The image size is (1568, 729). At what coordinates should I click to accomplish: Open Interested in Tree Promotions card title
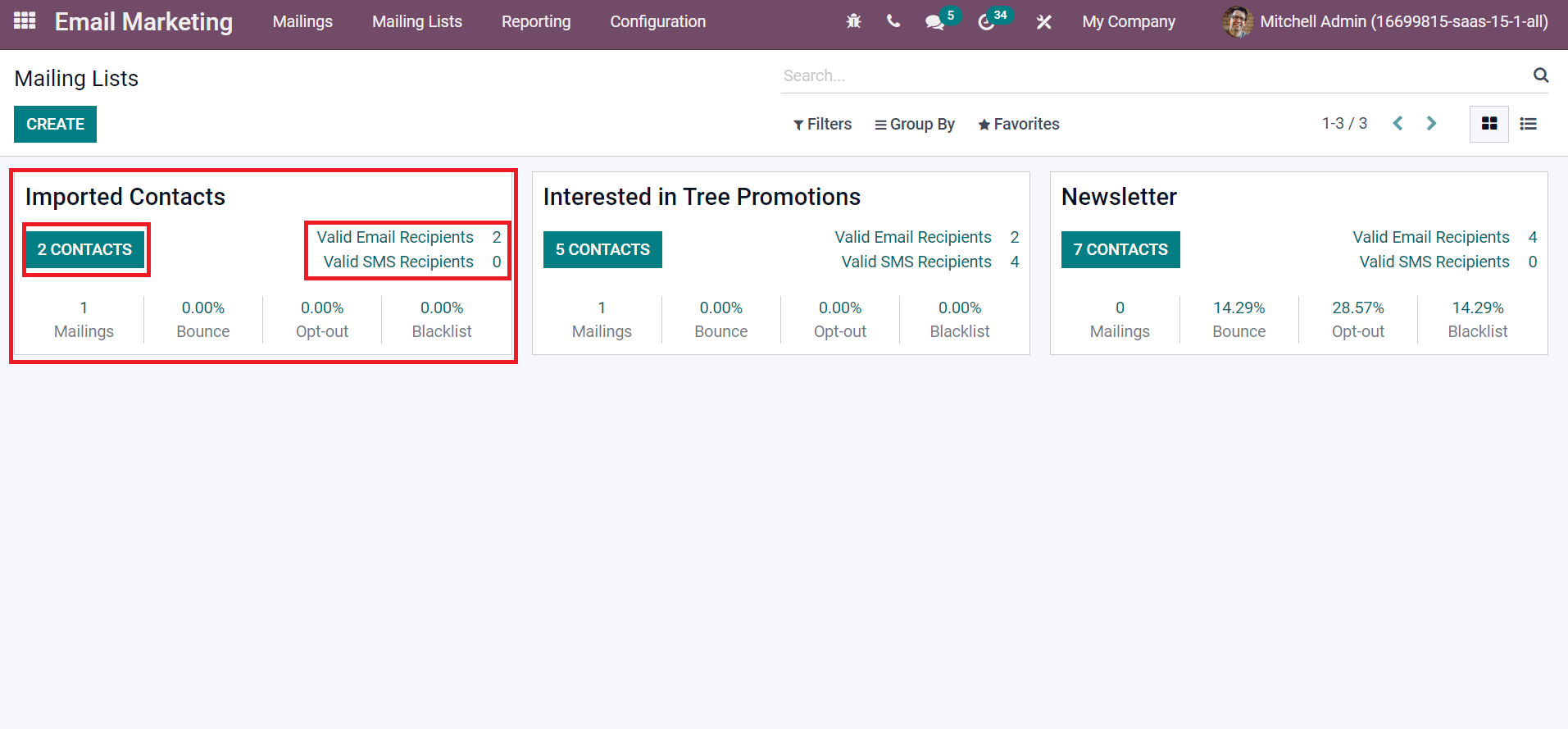[702, 197]
